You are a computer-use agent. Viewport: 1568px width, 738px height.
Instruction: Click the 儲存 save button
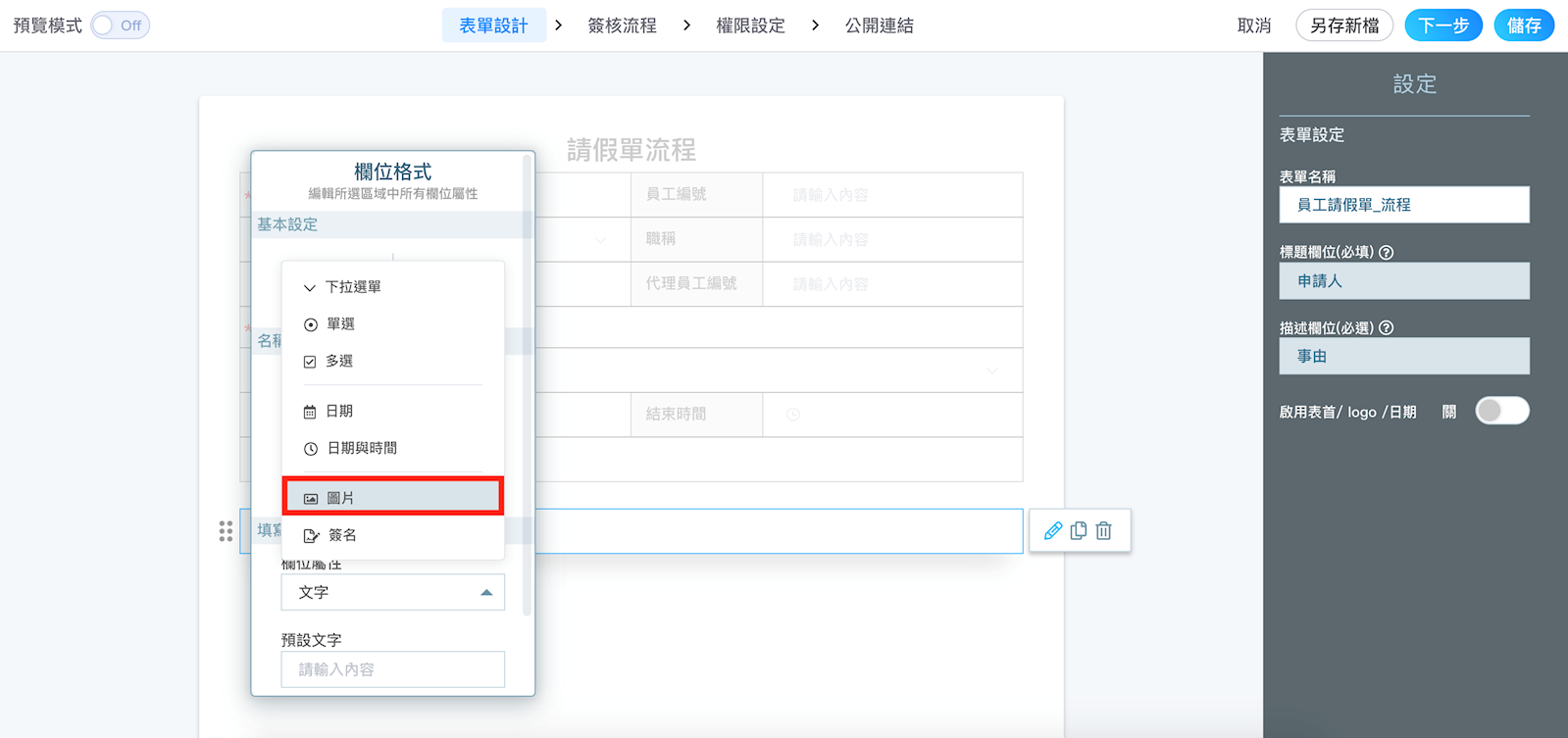tap(1523, 25)
